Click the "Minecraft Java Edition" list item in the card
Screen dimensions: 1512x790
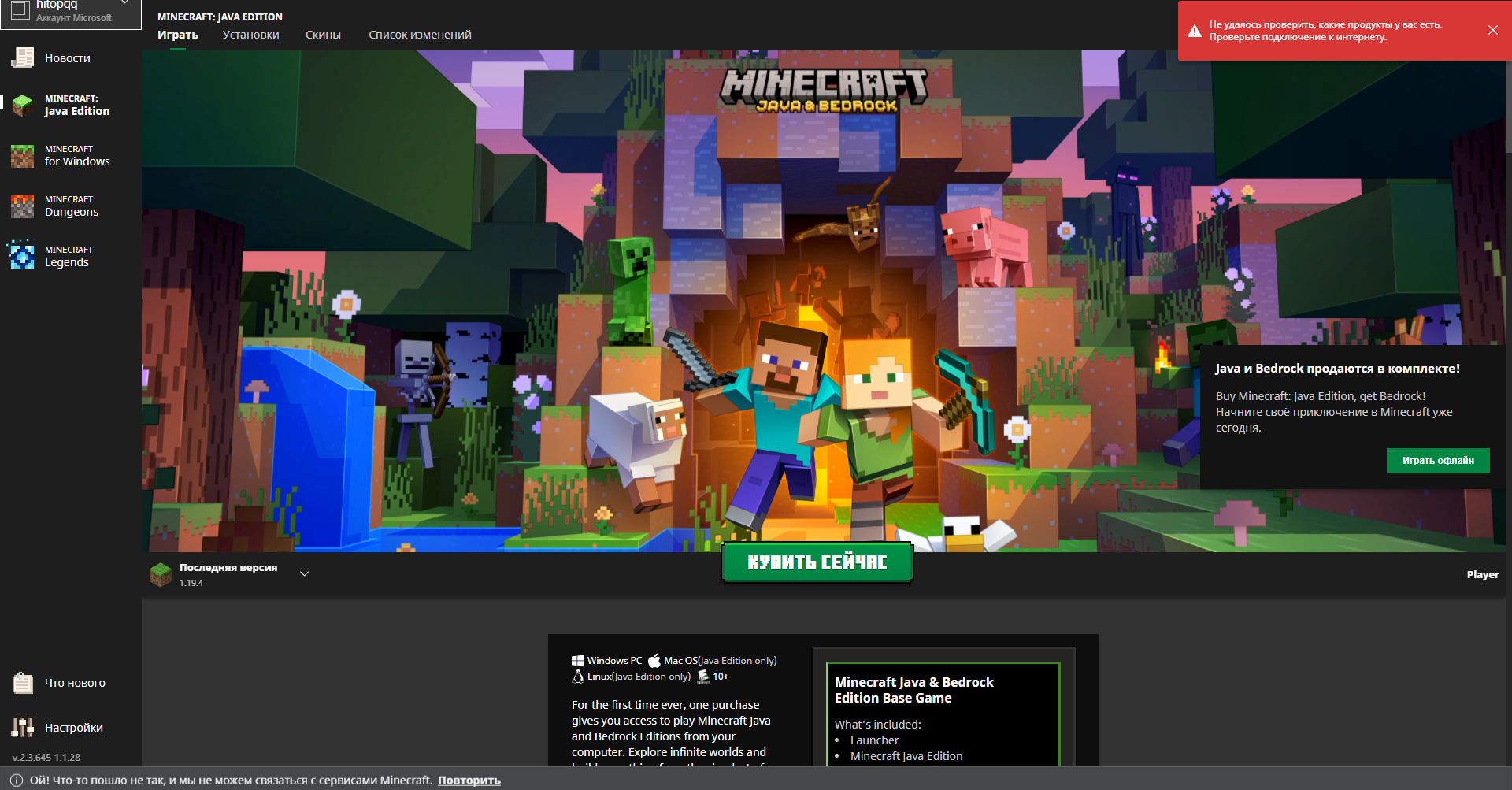[x=906, y=756]
